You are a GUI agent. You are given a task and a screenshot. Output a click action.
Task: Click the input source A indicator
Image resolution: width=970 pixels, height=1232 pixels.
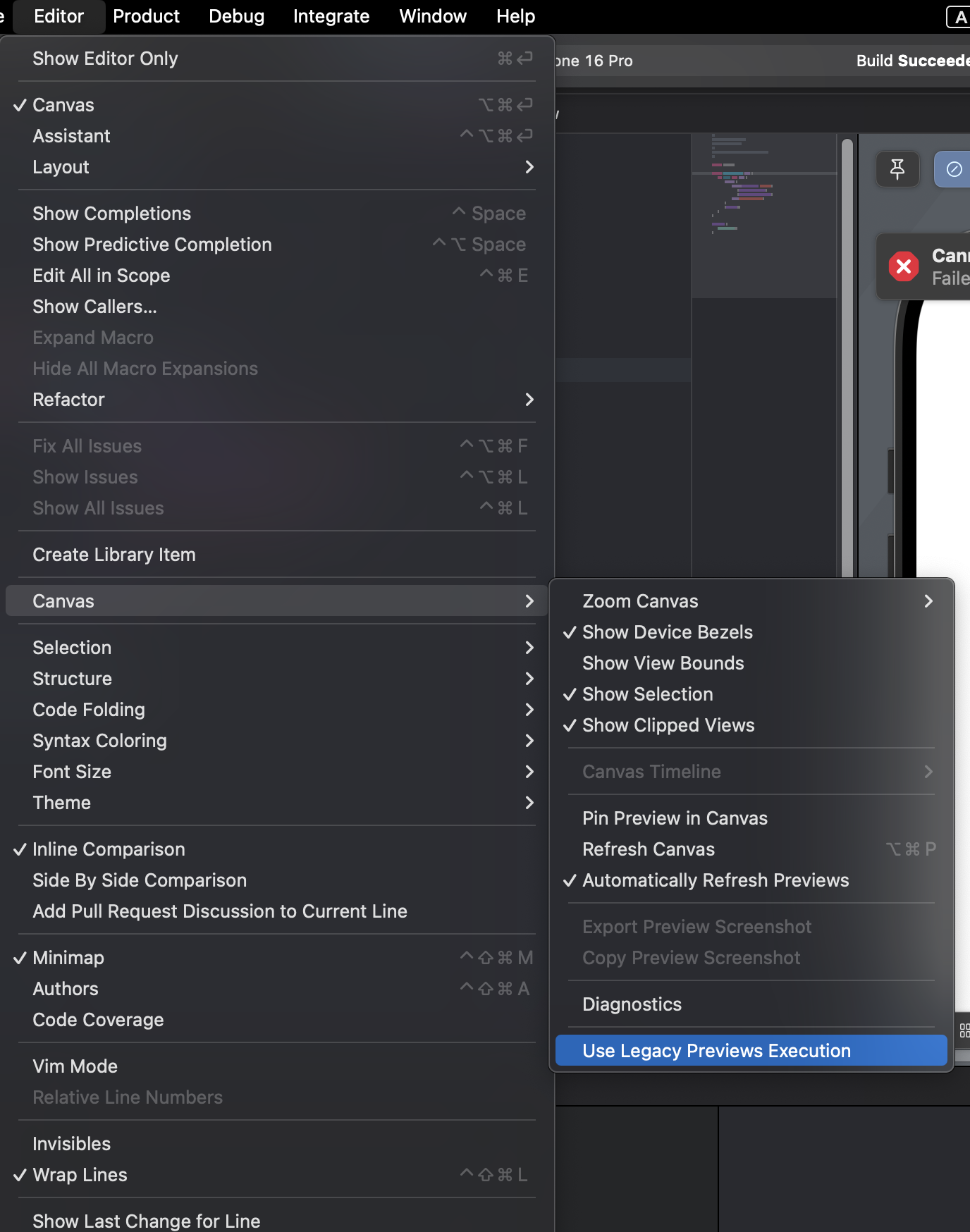(959, 18)
